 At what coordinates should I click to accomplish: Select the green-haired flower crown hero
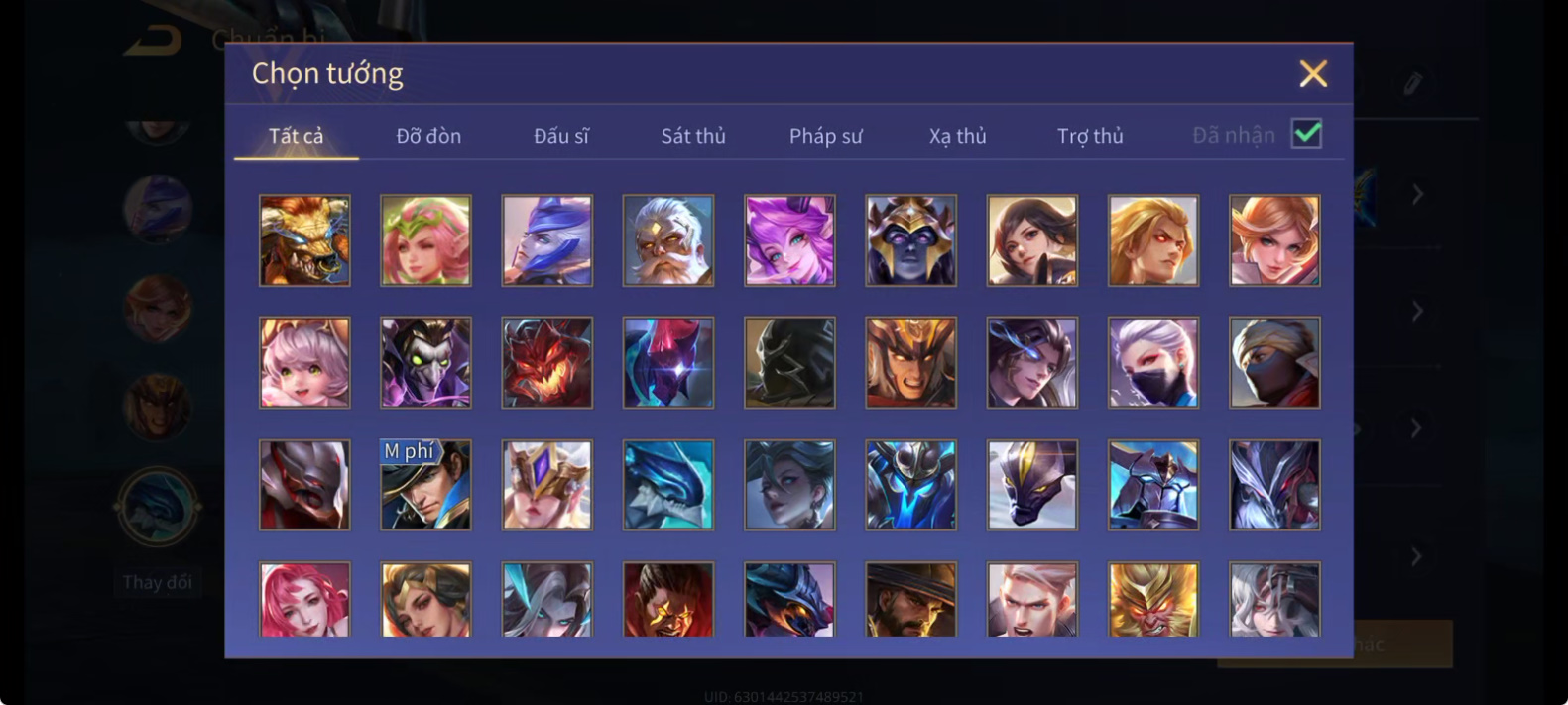coord(426,241)
